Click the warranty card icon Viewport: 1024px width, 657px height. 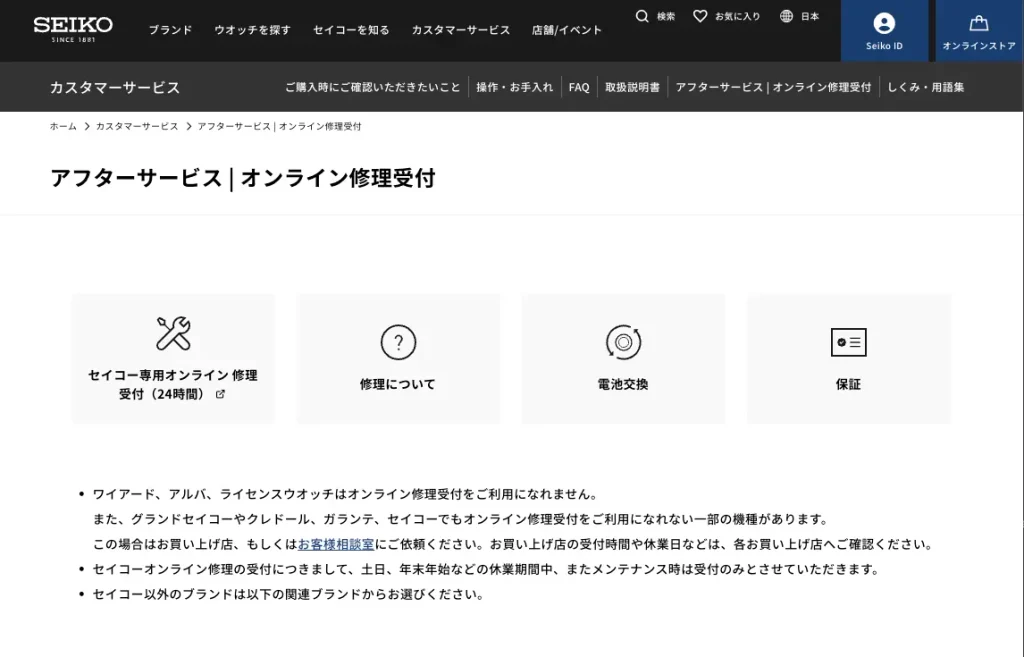point(848,342)
